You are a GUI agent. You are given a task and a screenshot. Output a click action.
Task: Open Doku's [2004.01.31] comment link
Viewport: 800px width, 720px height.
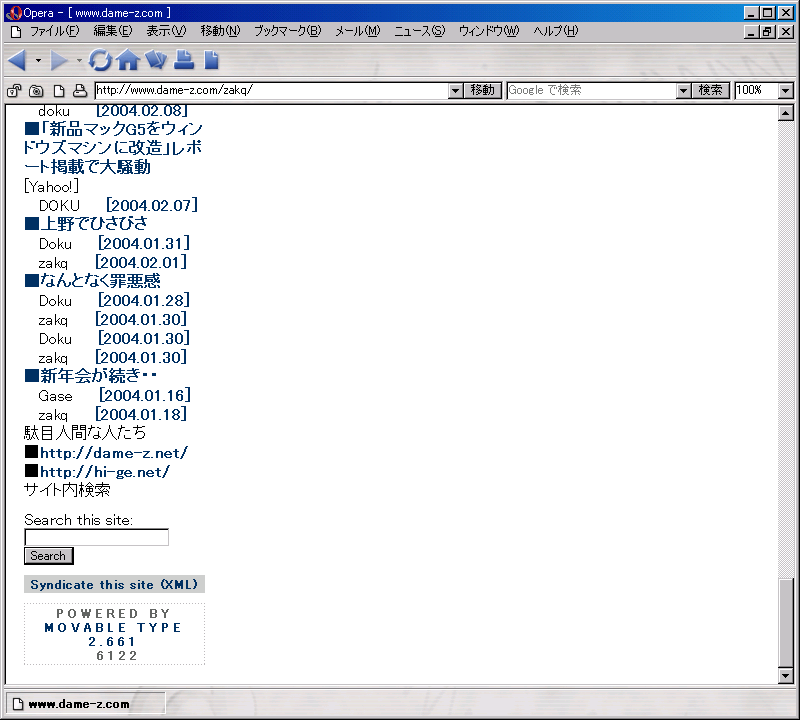144,243
